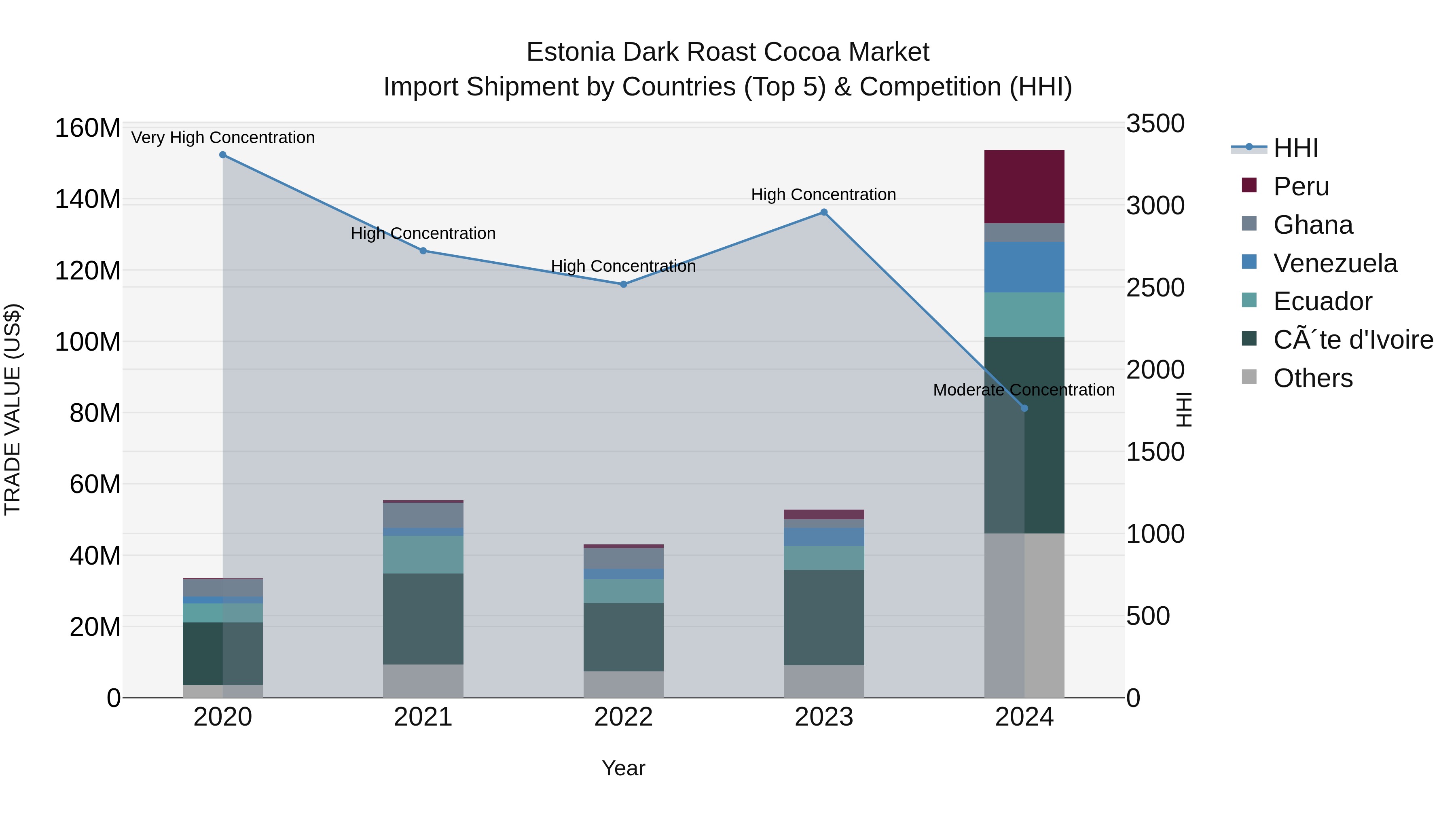Select the Peru segment of 2023 bar

(824, 515)
